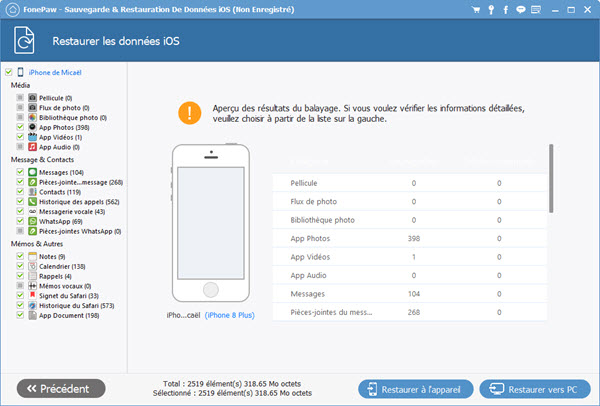The image size is (600, 406).
Task: Click the Bibliothèque photo flower icon
Action: click(x=33, y=117)
